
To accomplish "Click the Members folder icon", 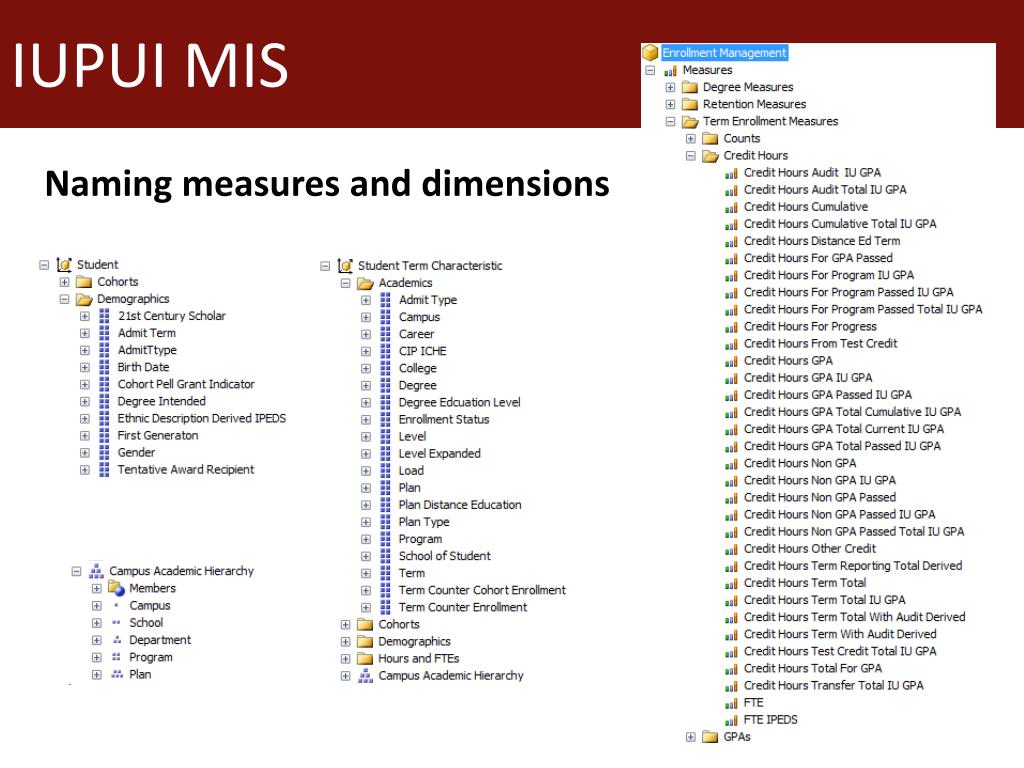I will pyautogui.click(x=116, y=588).
